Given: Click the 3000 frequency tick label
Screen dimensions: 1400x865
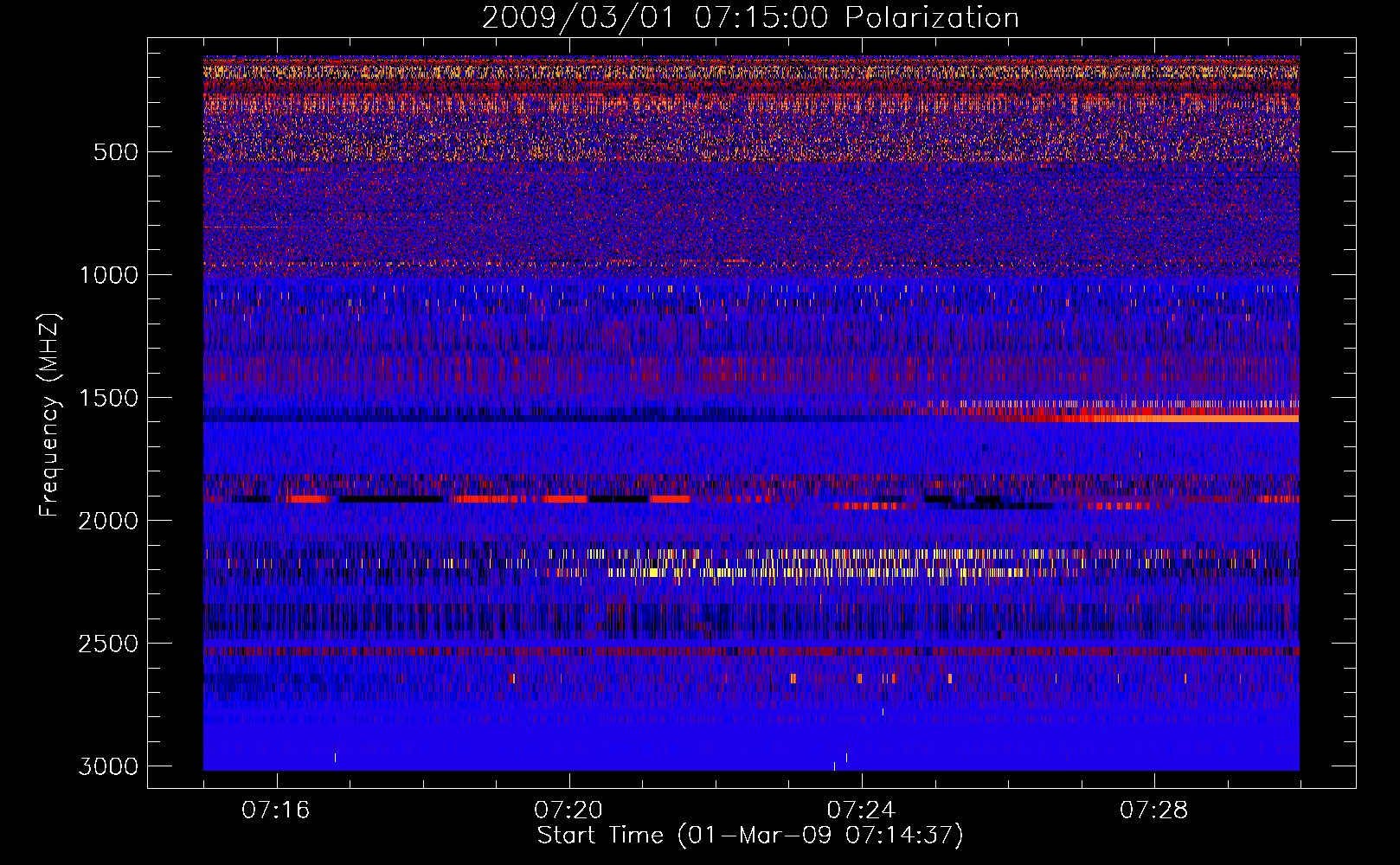Looking at the screenshot, I should pyautogui.click(x=108, y=766).
